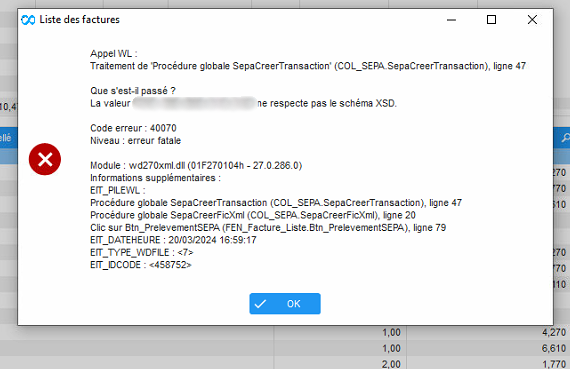Confirm the error dialog with OK

pos(285,304)
